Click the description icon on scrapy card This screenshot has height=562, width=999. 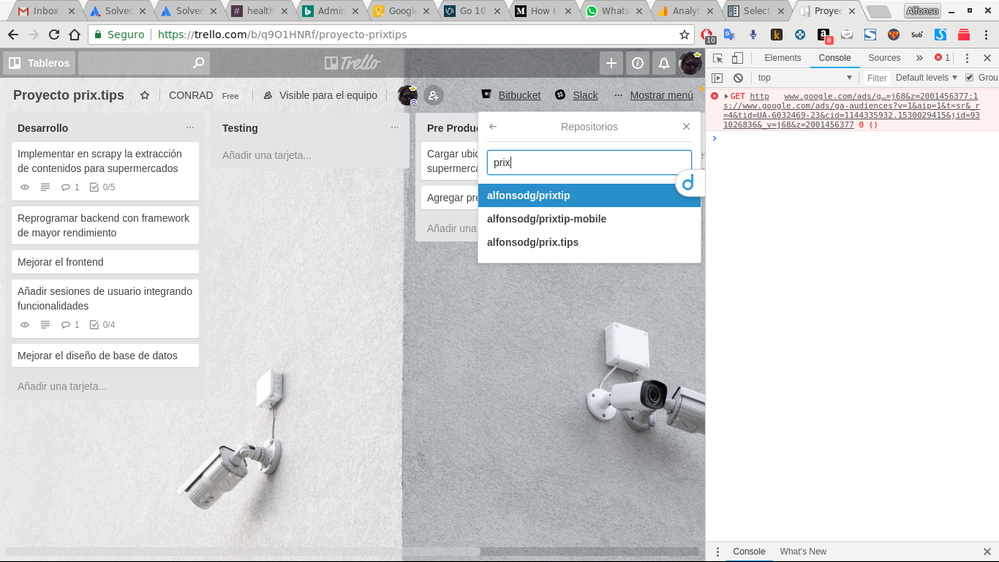pos(45,187)
